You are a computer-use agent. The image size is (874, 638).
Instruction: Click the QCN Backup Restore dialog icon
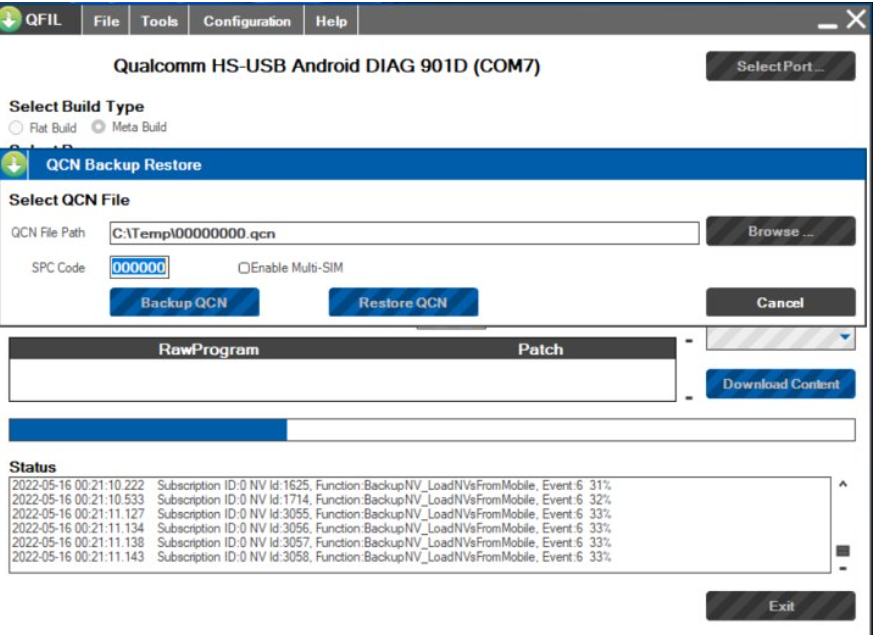[13, 165]
